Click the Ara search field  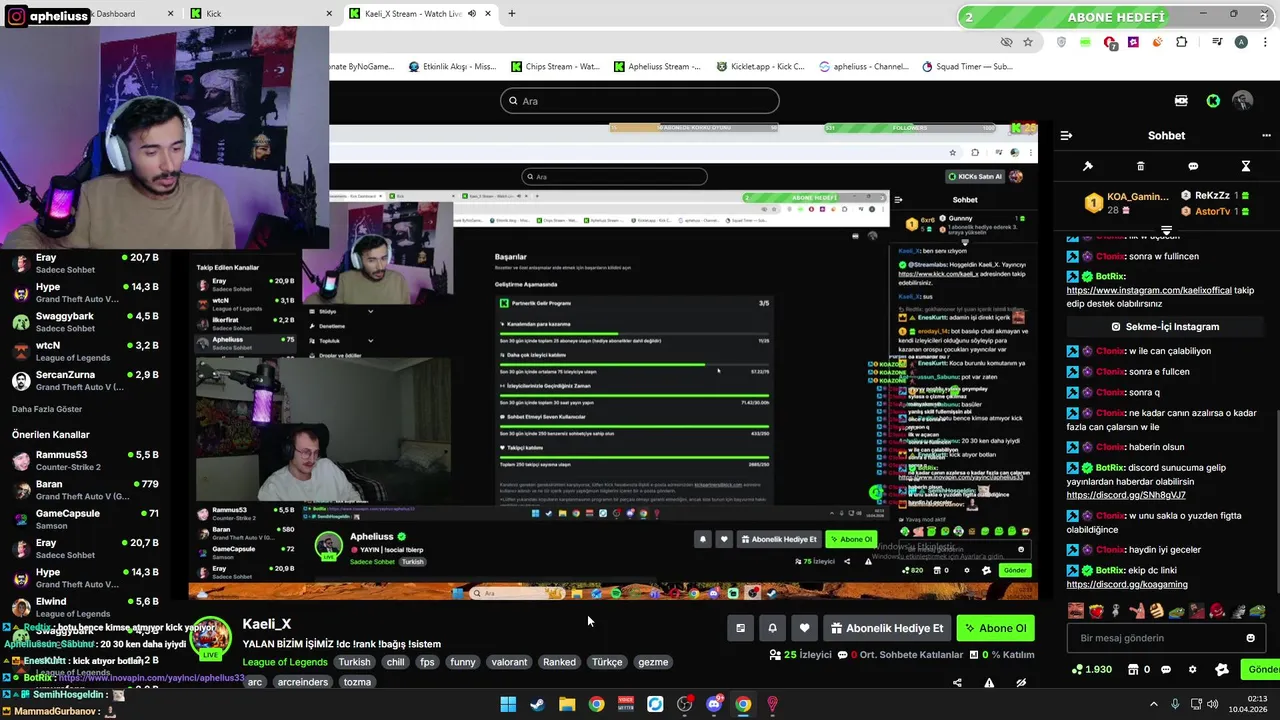coord(640,101)
